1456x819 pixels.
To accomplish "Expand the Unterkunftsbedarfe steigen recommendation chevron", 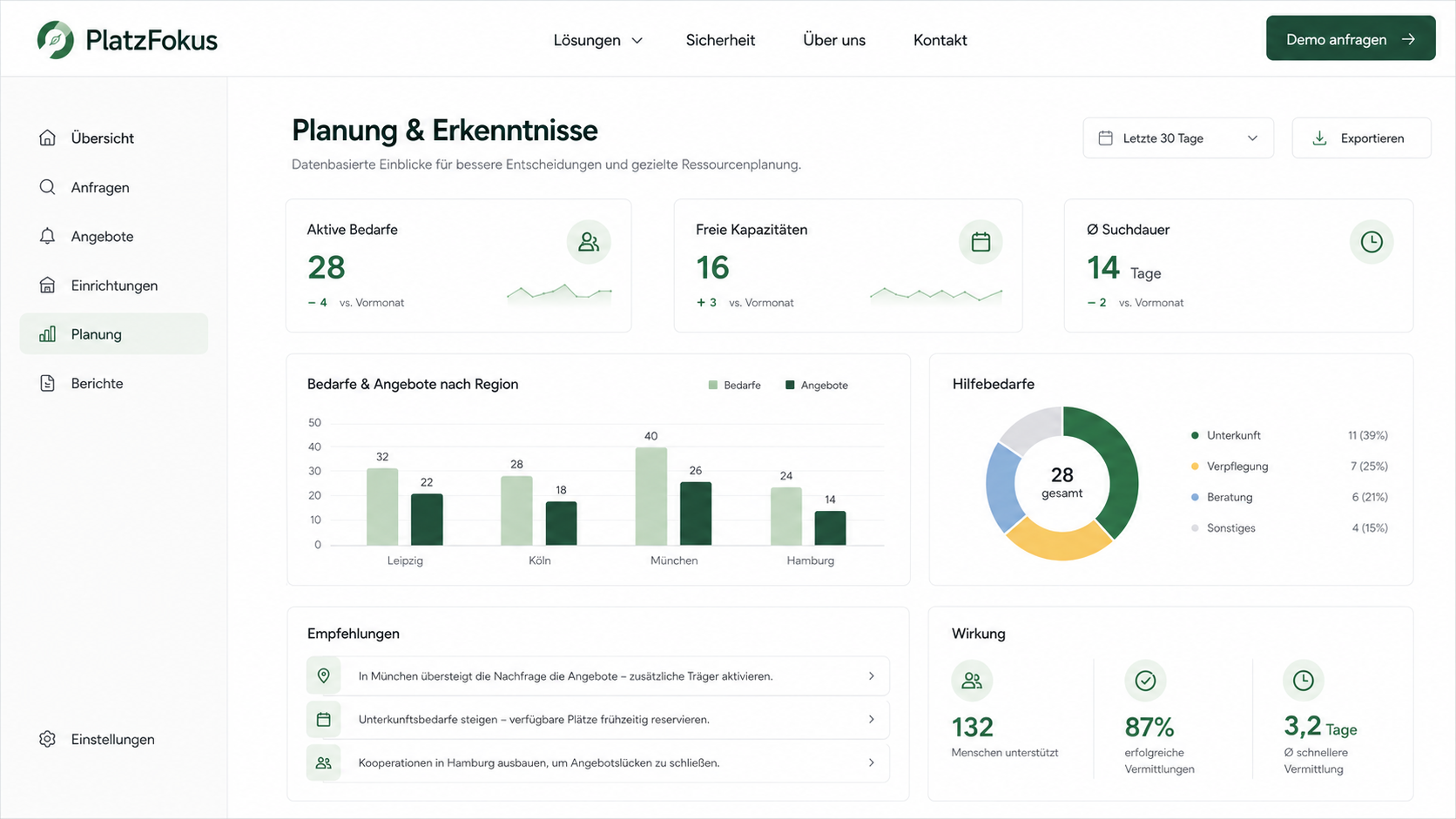I will [x=871, y=720].
